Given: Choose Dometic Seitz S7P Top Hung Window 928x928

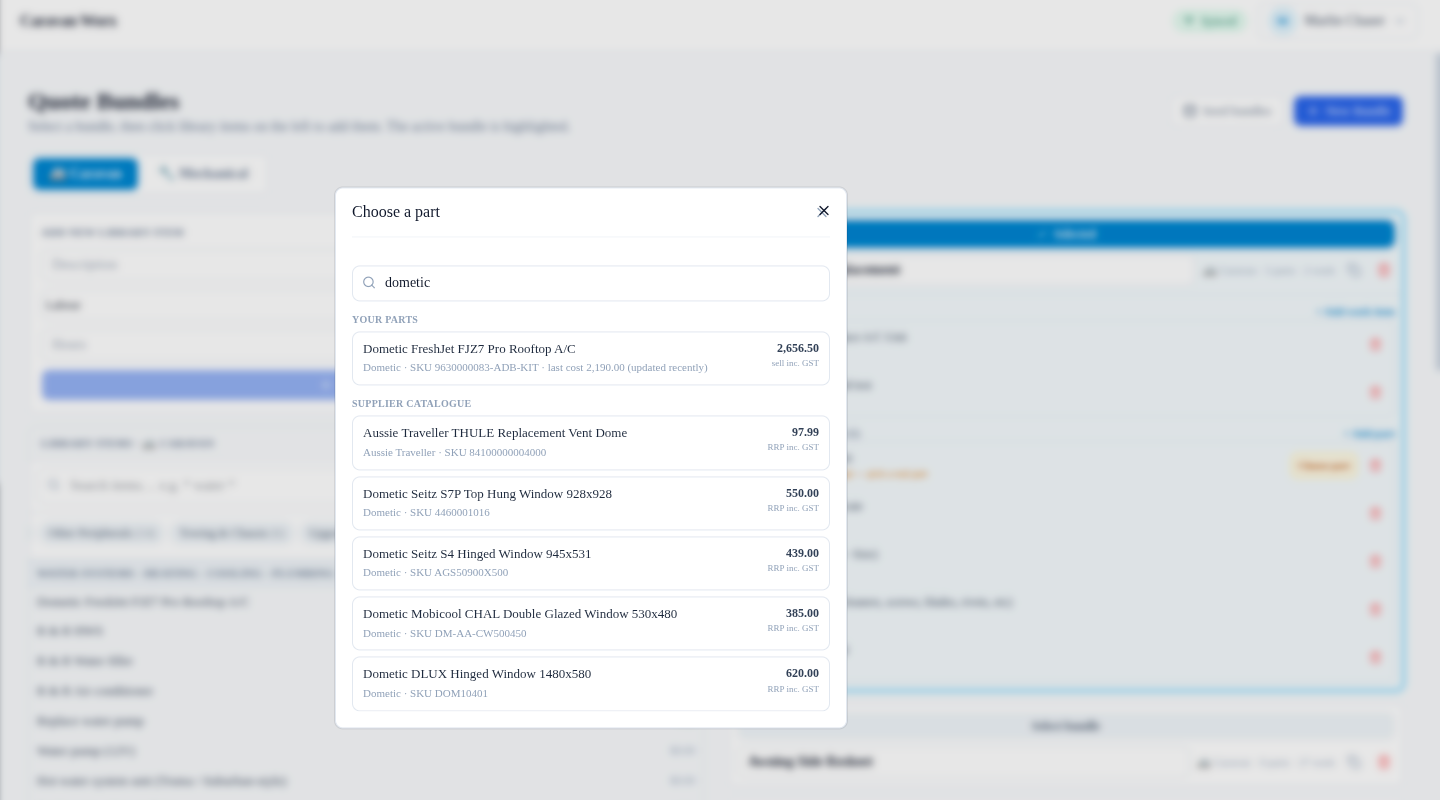Looking at the screenshot, I should click(591, 503).
